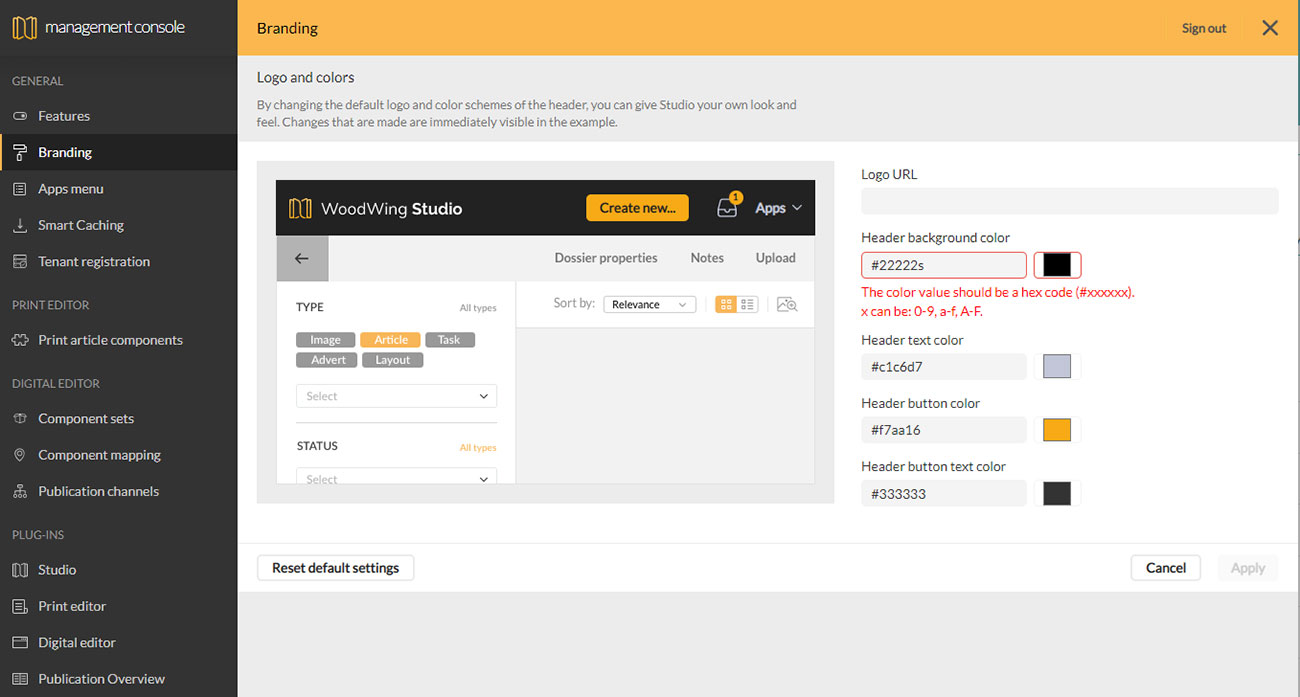Open Header button text color swatch
The width and height of the screenshot is (1300, 697).
[1057, 493]
